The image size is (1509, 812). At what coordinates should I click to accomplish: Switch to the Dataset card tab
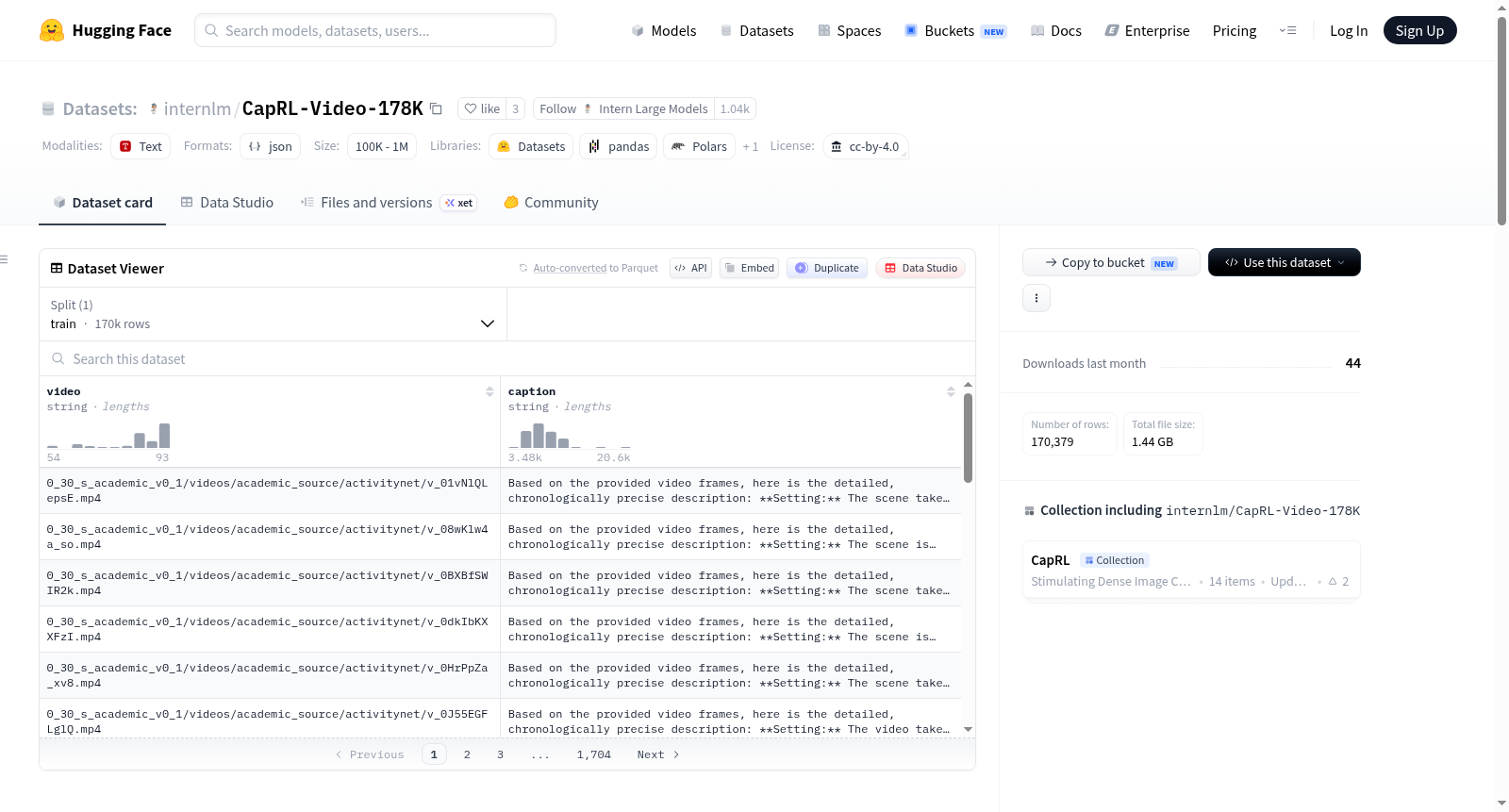[102, 203]
